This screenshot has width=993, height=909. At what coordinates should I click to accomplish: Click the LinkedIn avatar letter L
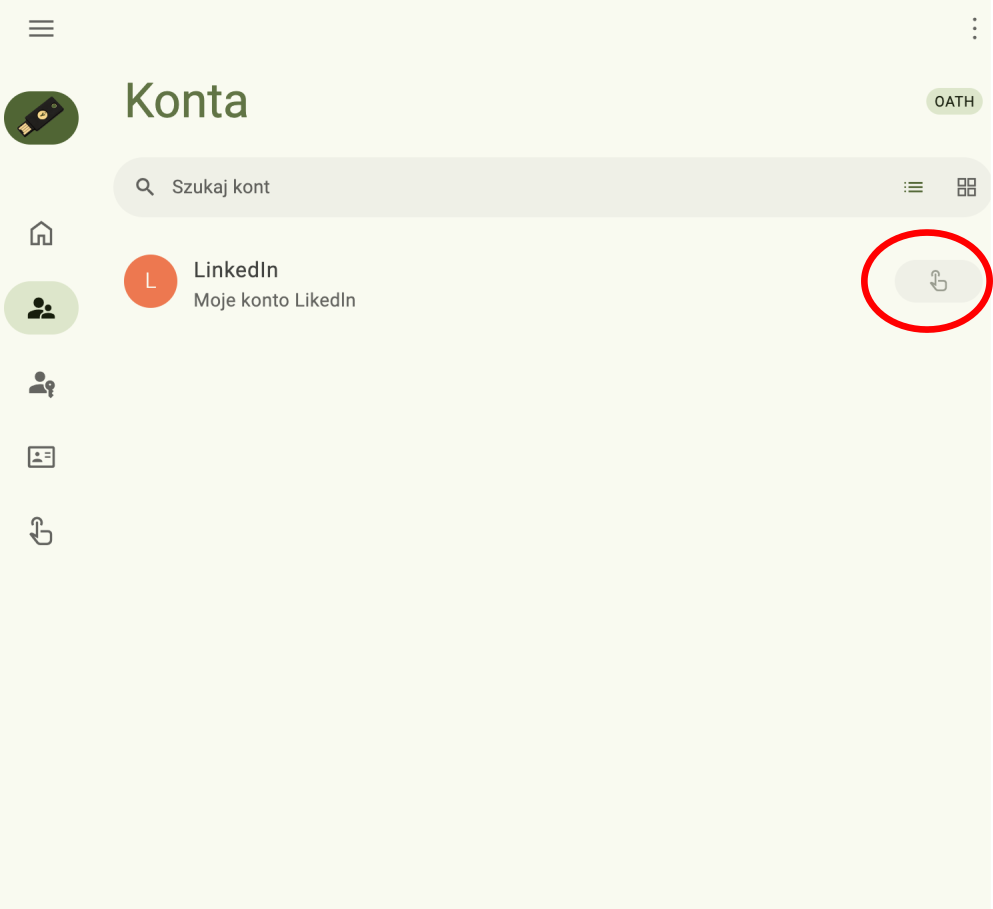(151, 281)
